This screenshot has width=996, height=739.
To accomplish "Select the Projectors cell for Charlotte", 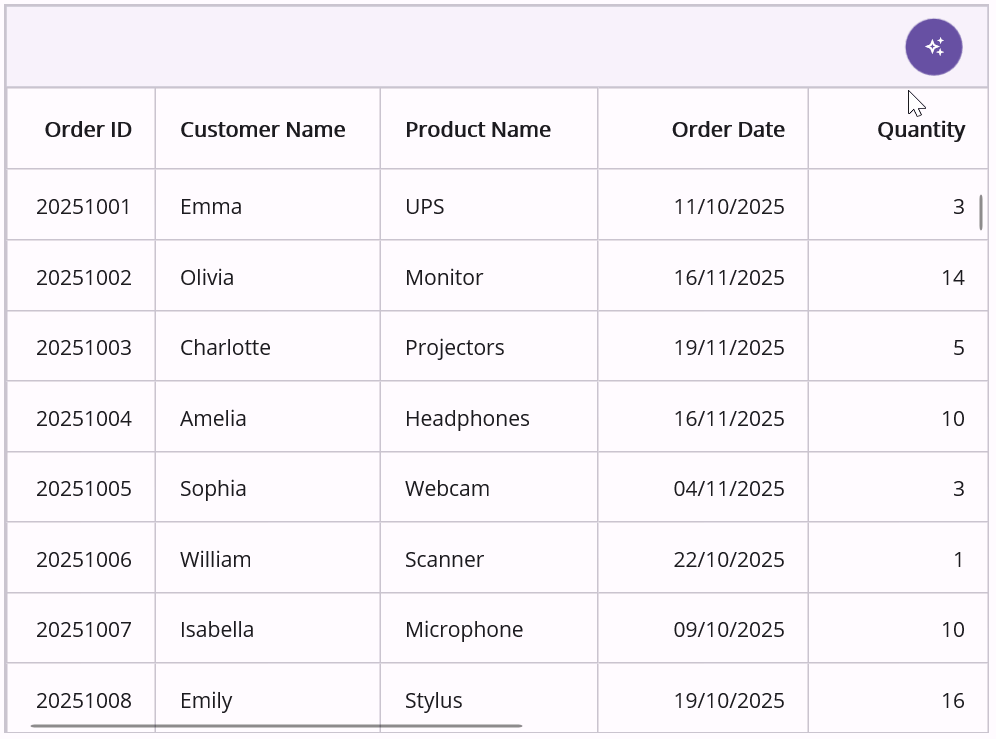I will 454,347.
